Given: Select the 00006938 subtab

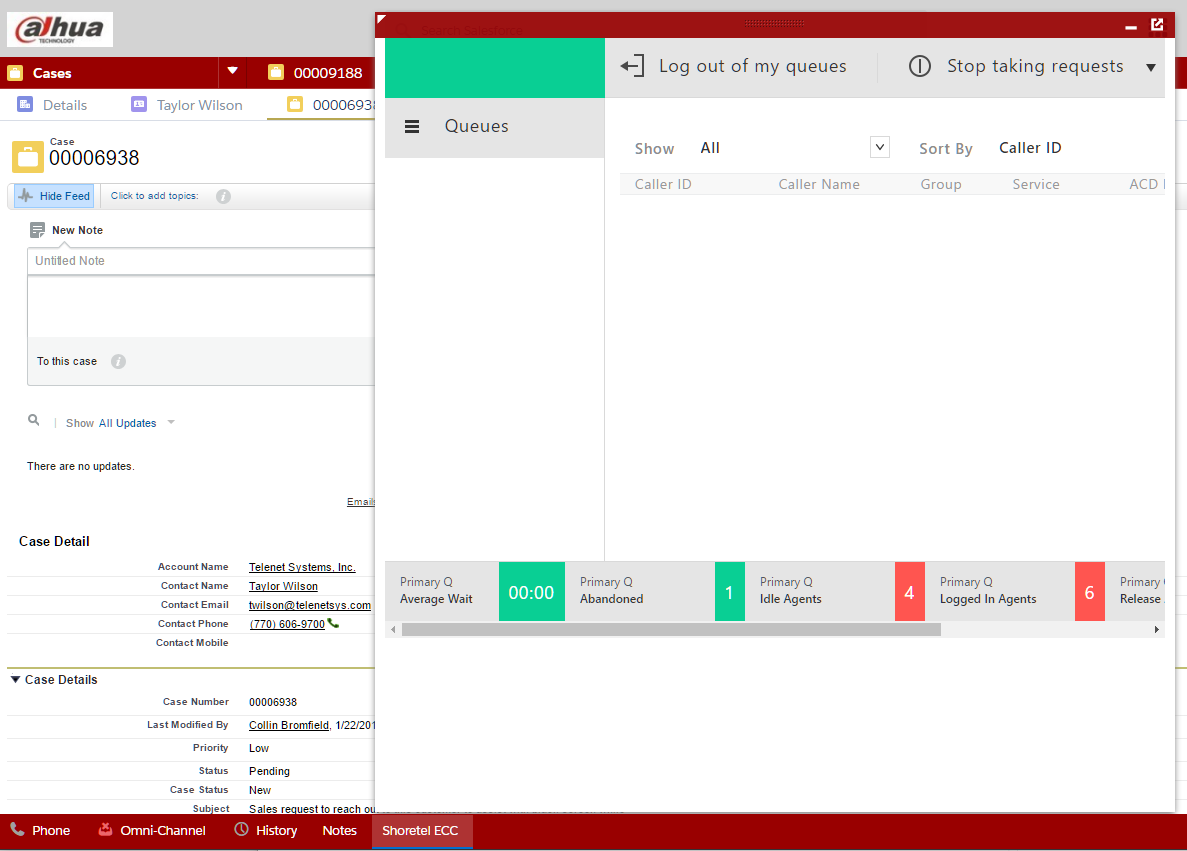Looking at the screenshot, I should pos(330,105).
